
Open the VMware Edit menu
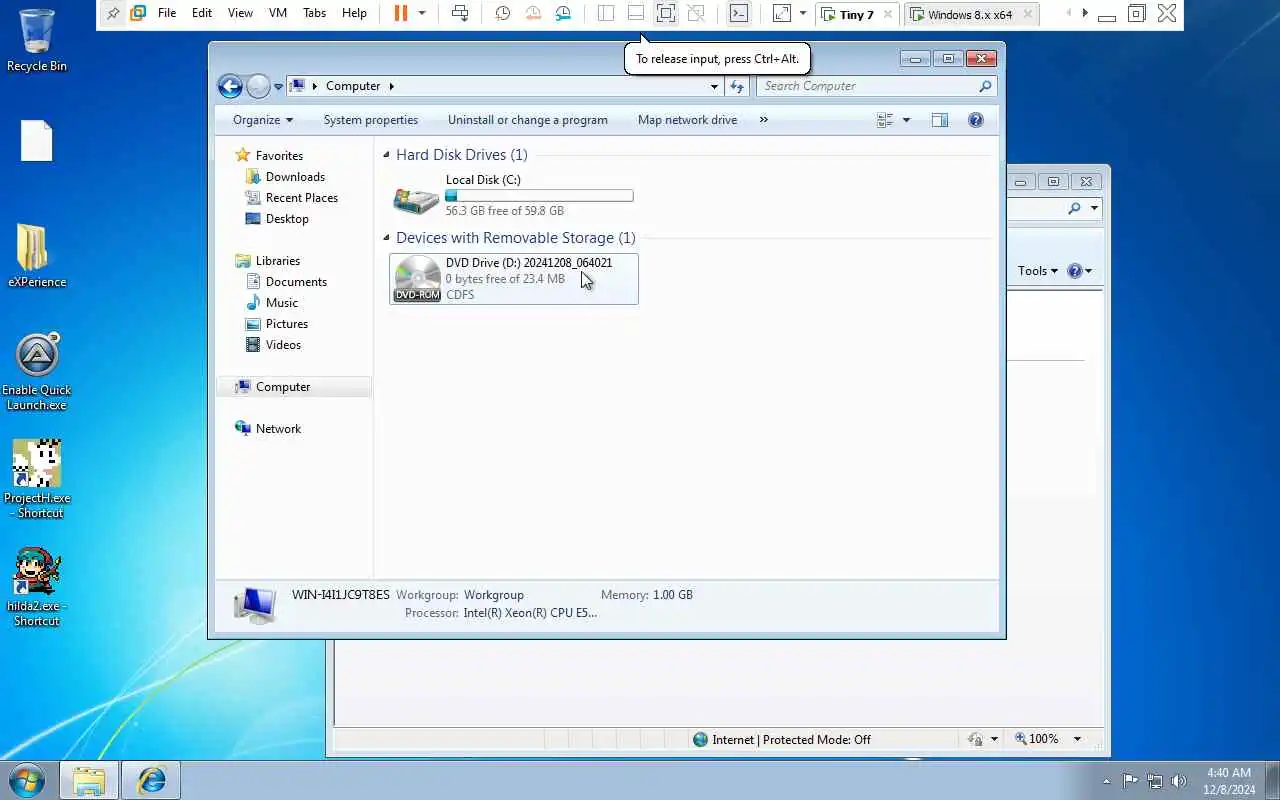pos(202,13)
